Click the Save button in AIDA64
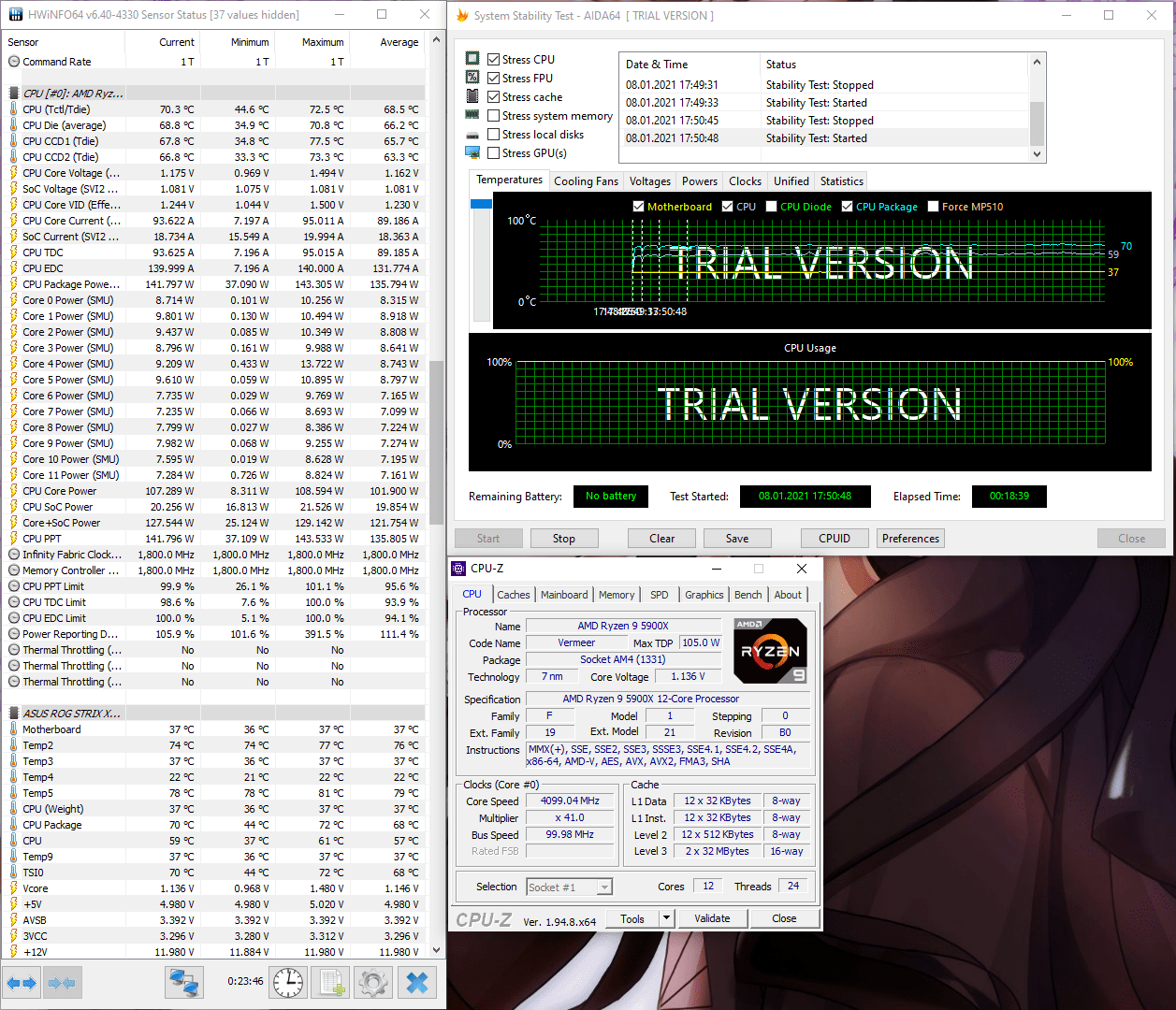Screen dimensions: 1176x1010 pyautogui.click(x=737, y=539)
